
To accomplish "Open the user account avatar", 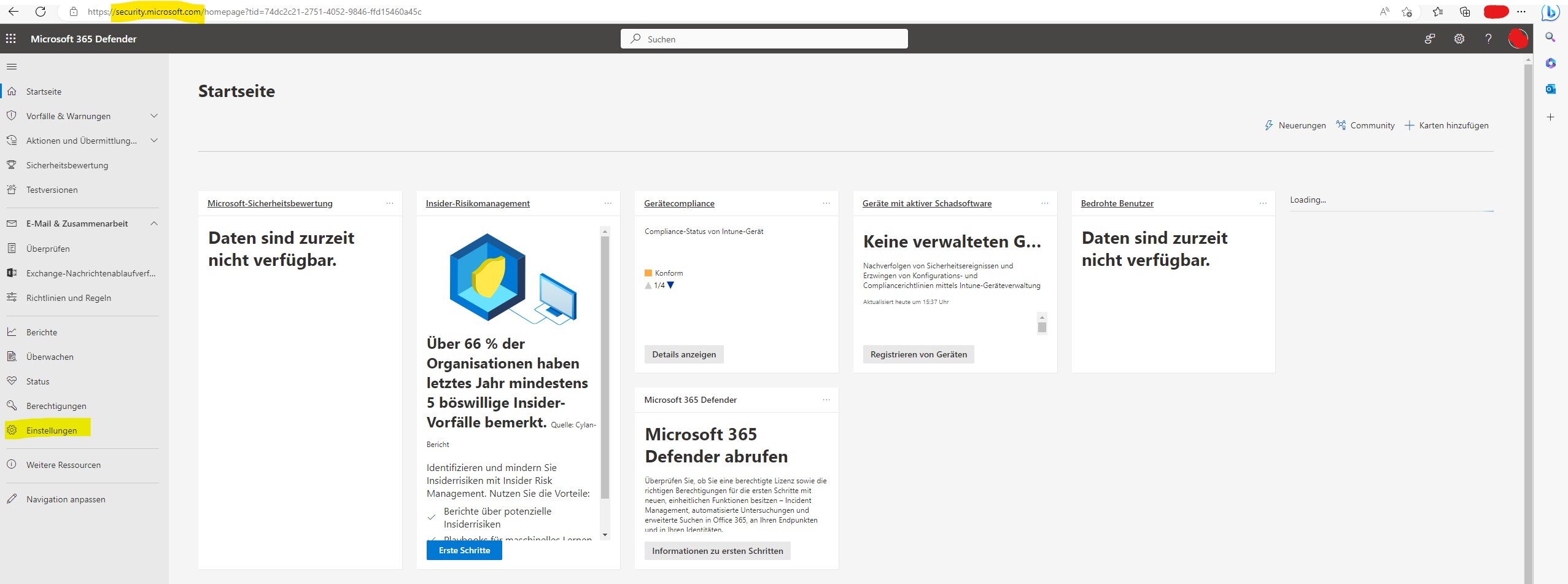I will point(1518,39).
